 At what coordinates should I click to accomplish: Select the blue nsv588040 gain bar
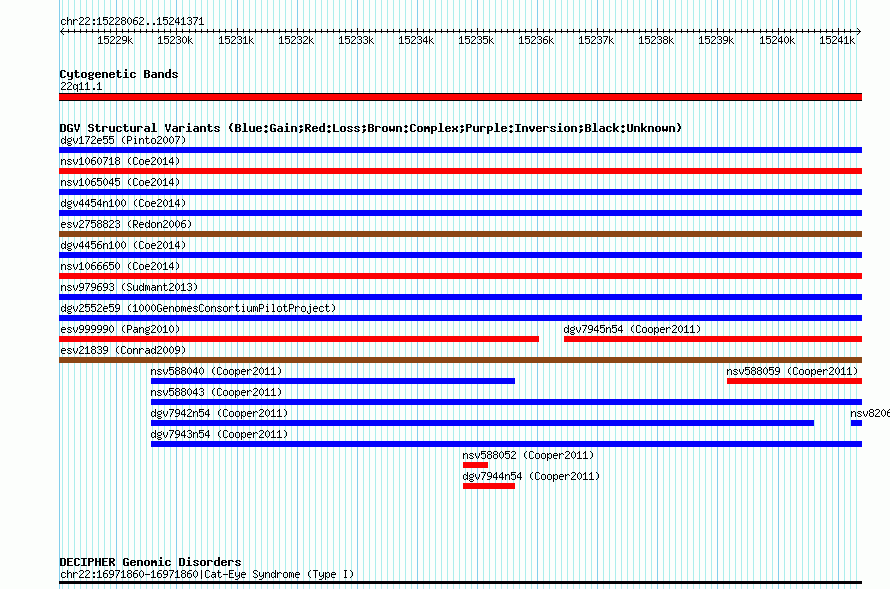[333, 381]
